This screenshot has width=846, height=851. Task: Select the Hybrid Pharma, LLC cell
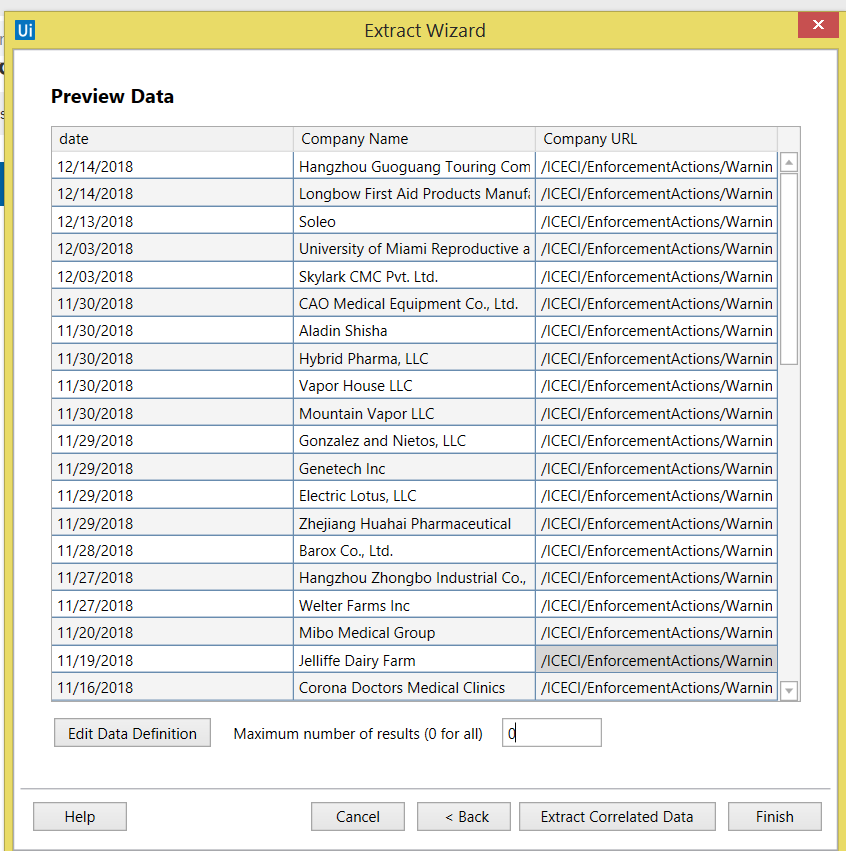point(414,358)
